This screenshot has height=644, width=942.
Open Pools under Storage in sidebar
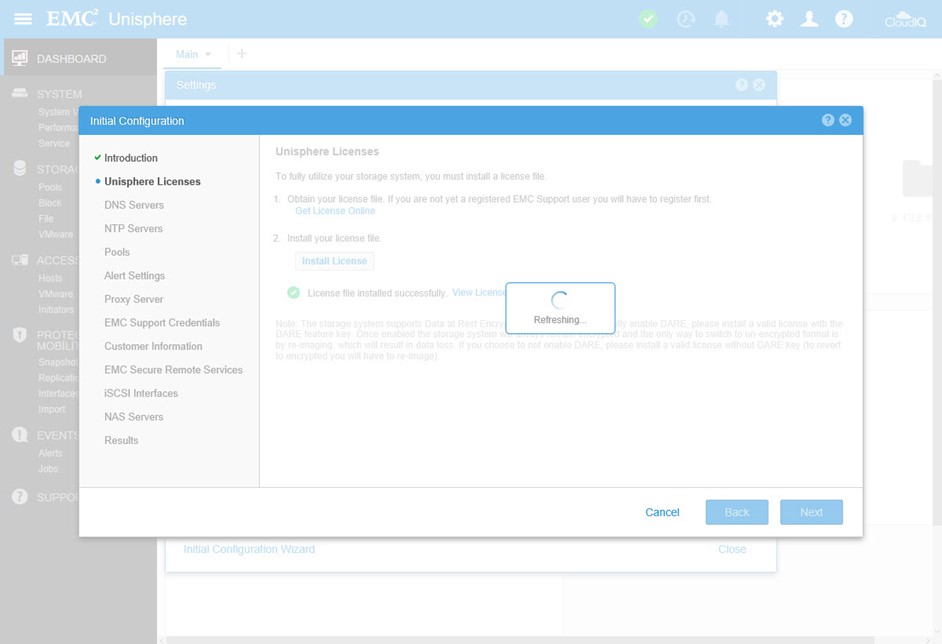[x=50, y=187]
